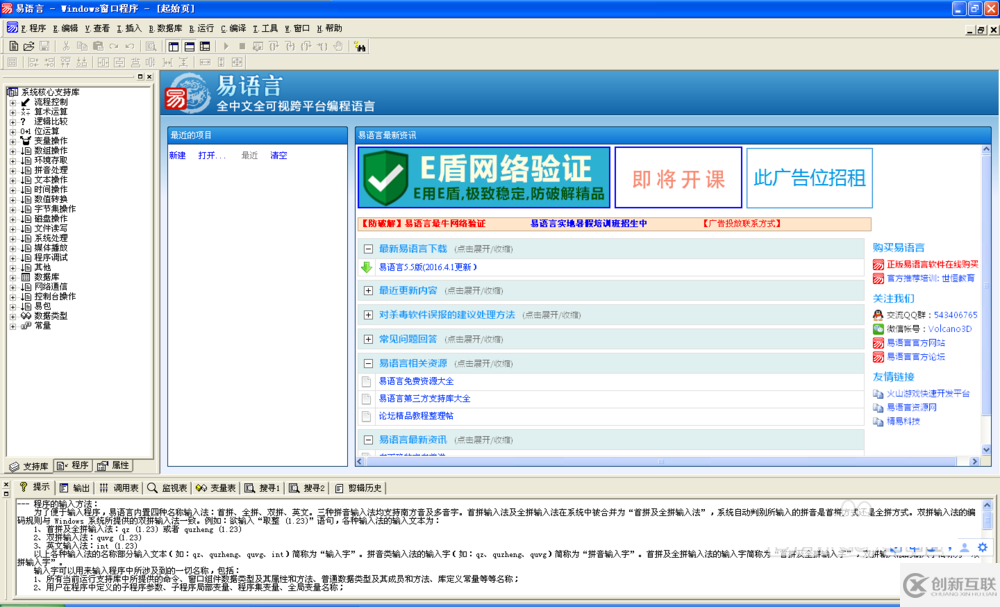The height and width of the screenshot is (607, 1000).
Task: Click the Paste clipboard toolbar icon
Action: 98,46
